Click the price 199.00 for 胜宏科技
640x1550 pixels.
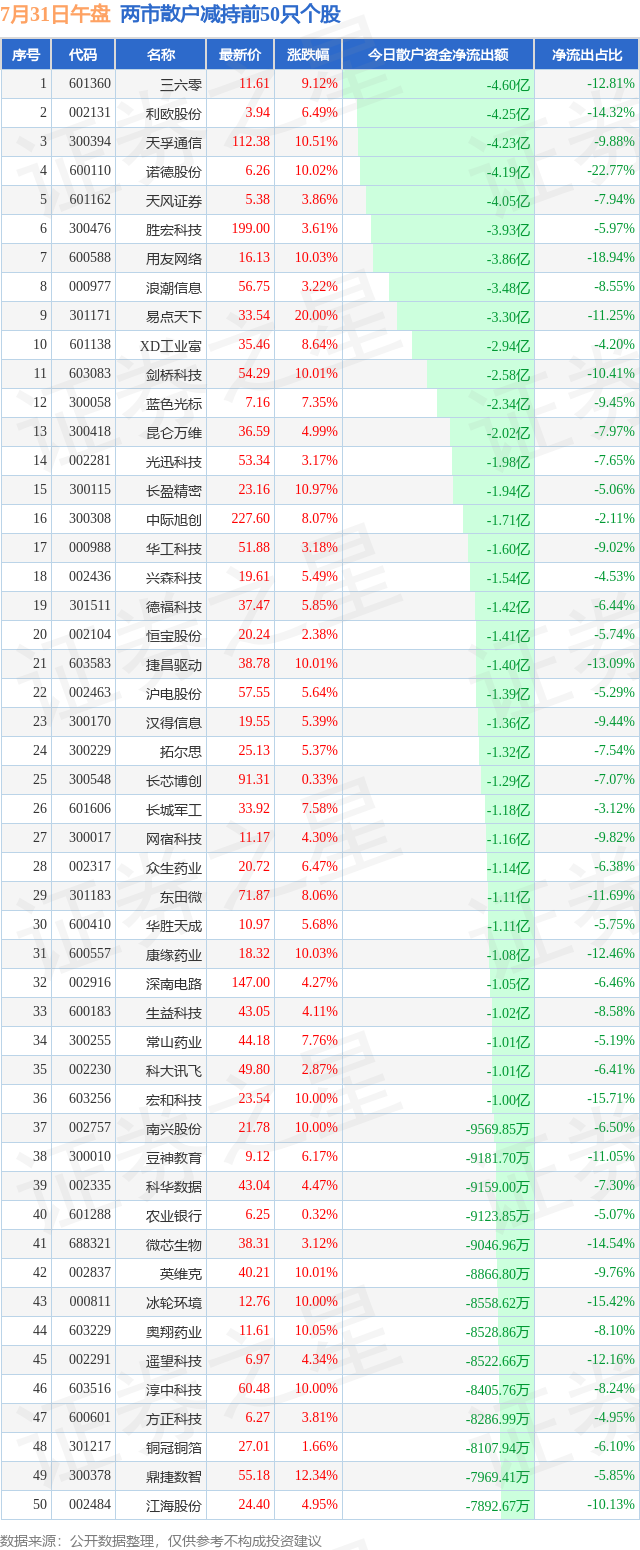click(x=249, y=229)
